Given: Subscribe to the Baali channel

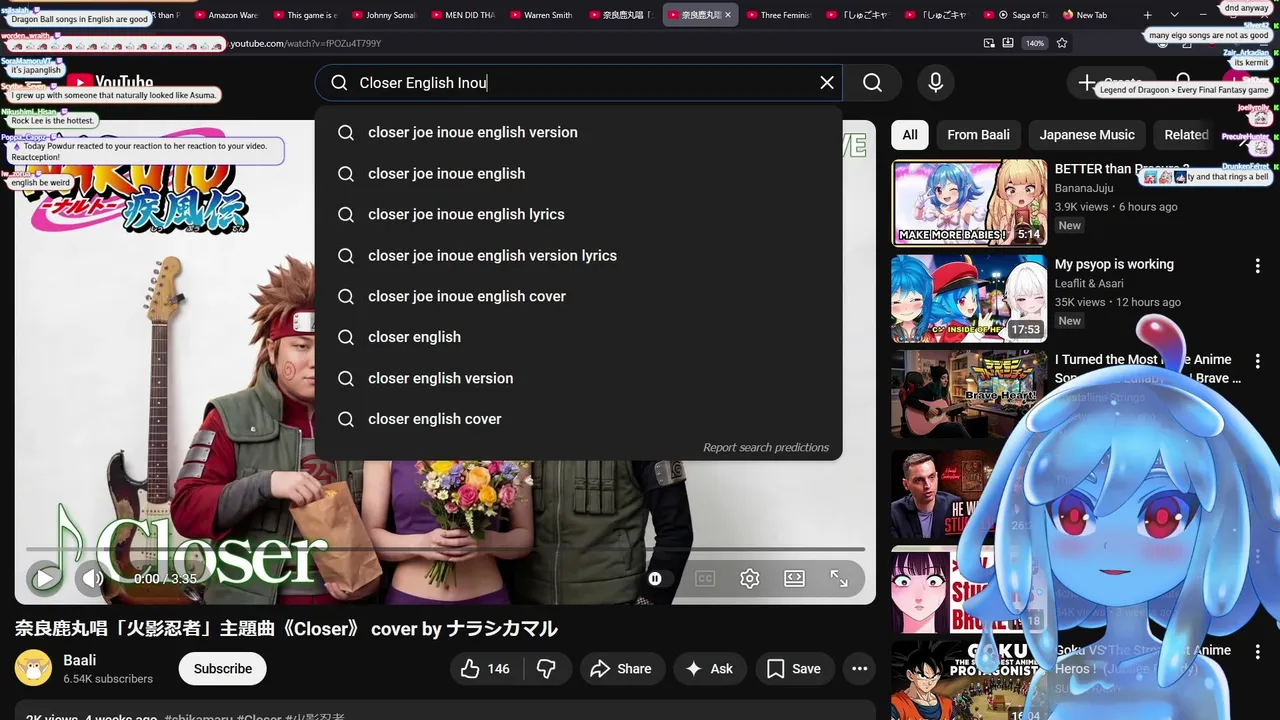Looking at the screenshot, I should pos(222,669).
